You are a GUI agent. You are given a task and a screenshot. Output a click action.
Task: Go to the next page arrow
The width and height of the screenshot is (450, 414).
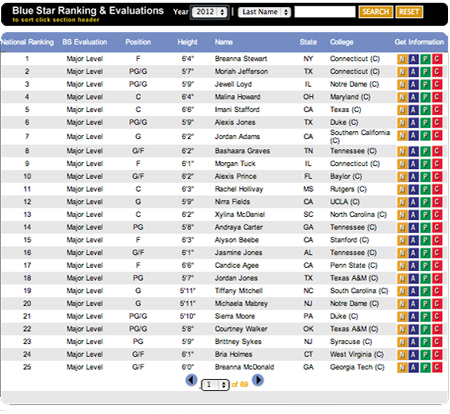[x=258, y=380]
